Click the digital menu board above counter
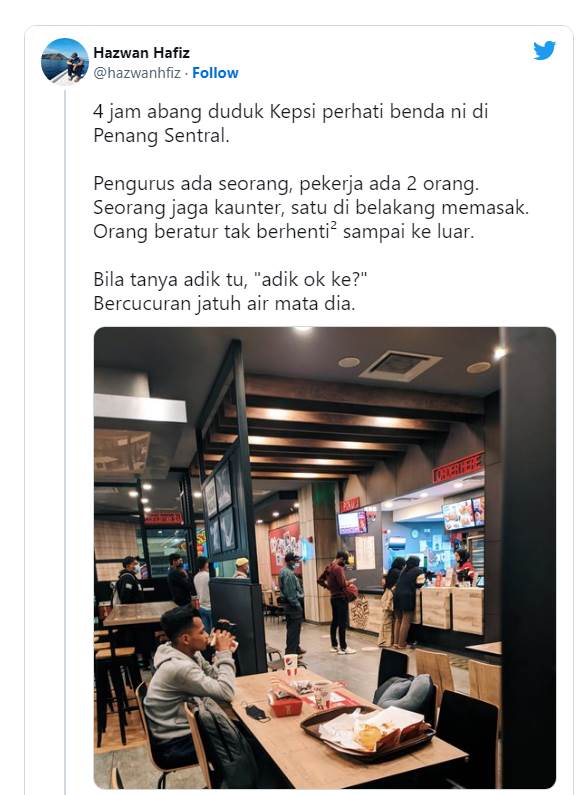 pos(463,514)
